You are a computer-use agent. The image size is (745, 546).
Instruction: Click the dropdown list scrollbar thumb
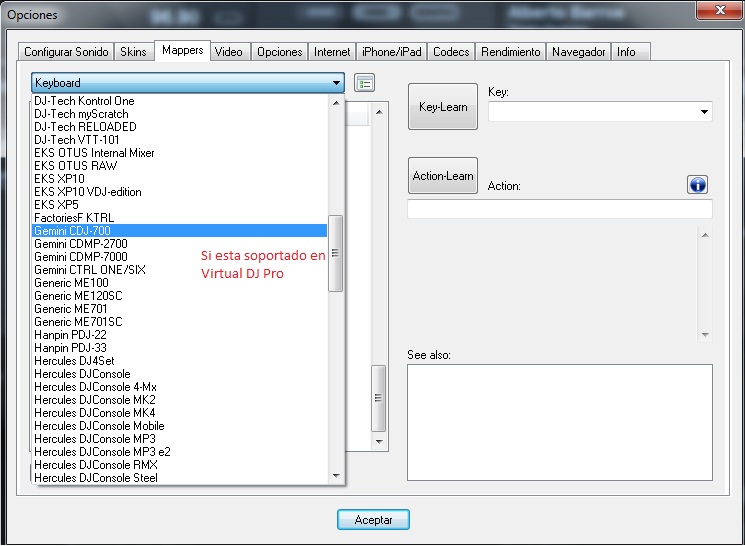coord(335,253)
